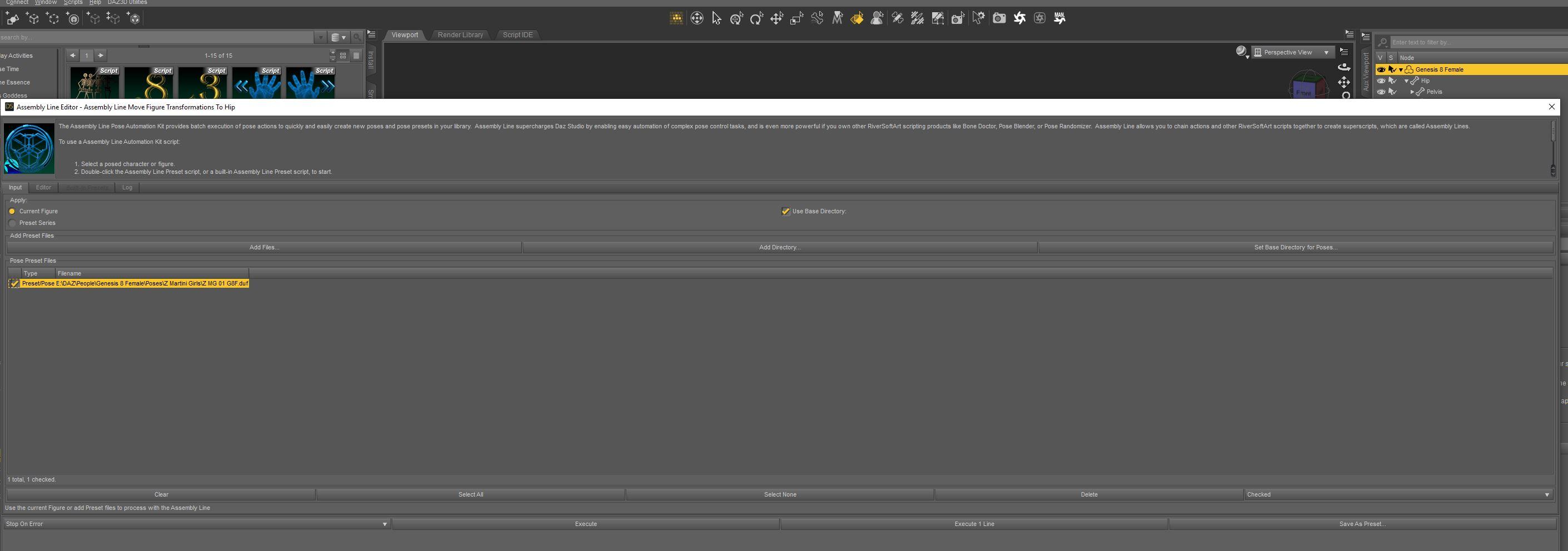1568x551 pixels.
Task: Click the scene filter text field
Action: point(1478,43)
